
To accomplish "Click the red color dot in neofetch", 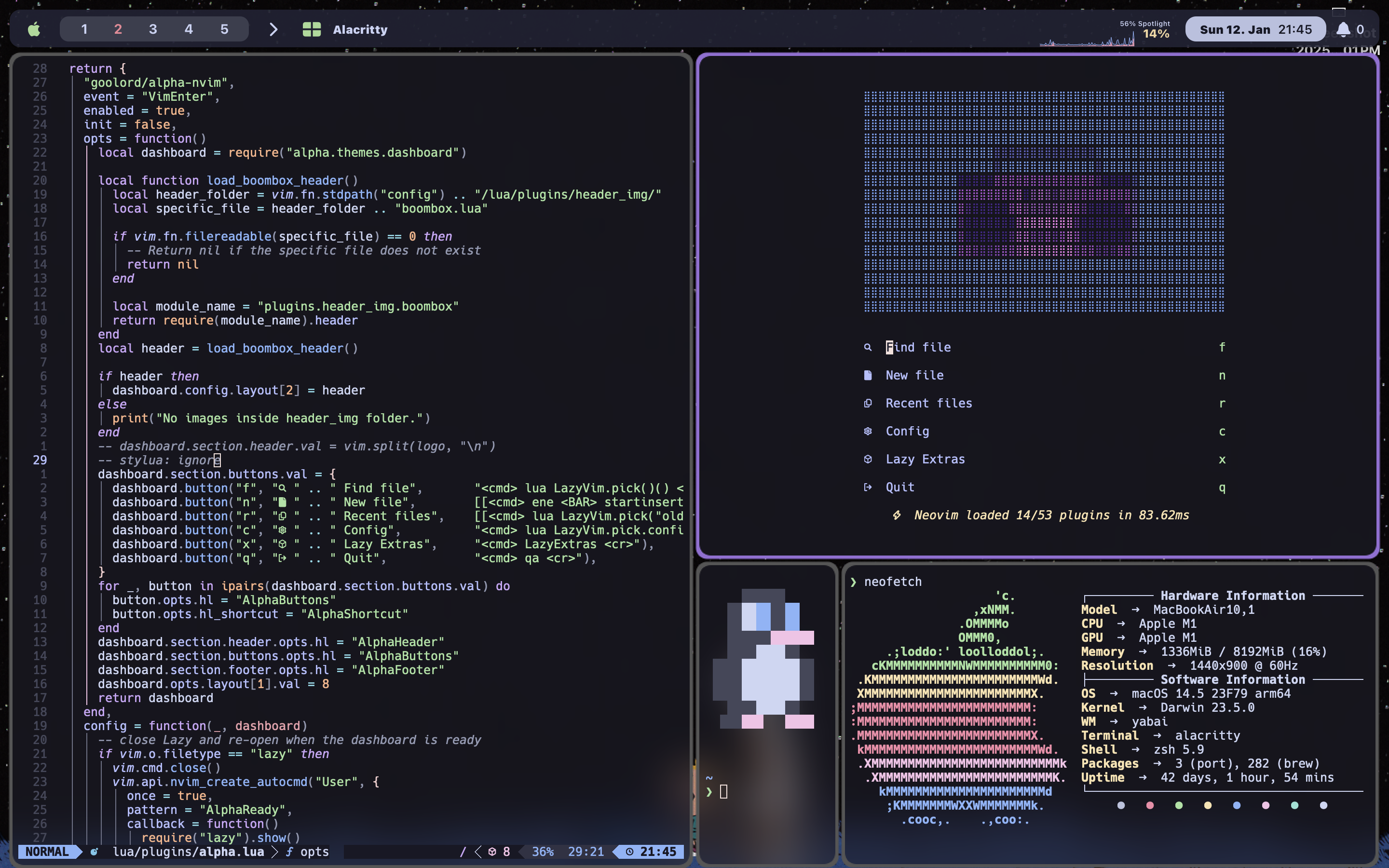I will click(x=1150, y=805).
